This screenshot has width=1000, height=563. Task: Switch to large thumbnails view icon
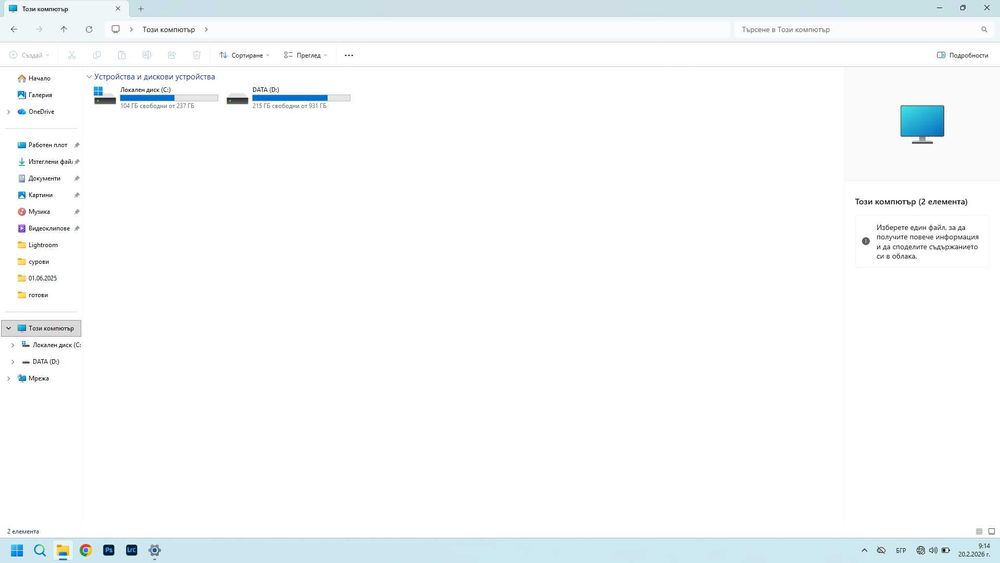[991, 531]
